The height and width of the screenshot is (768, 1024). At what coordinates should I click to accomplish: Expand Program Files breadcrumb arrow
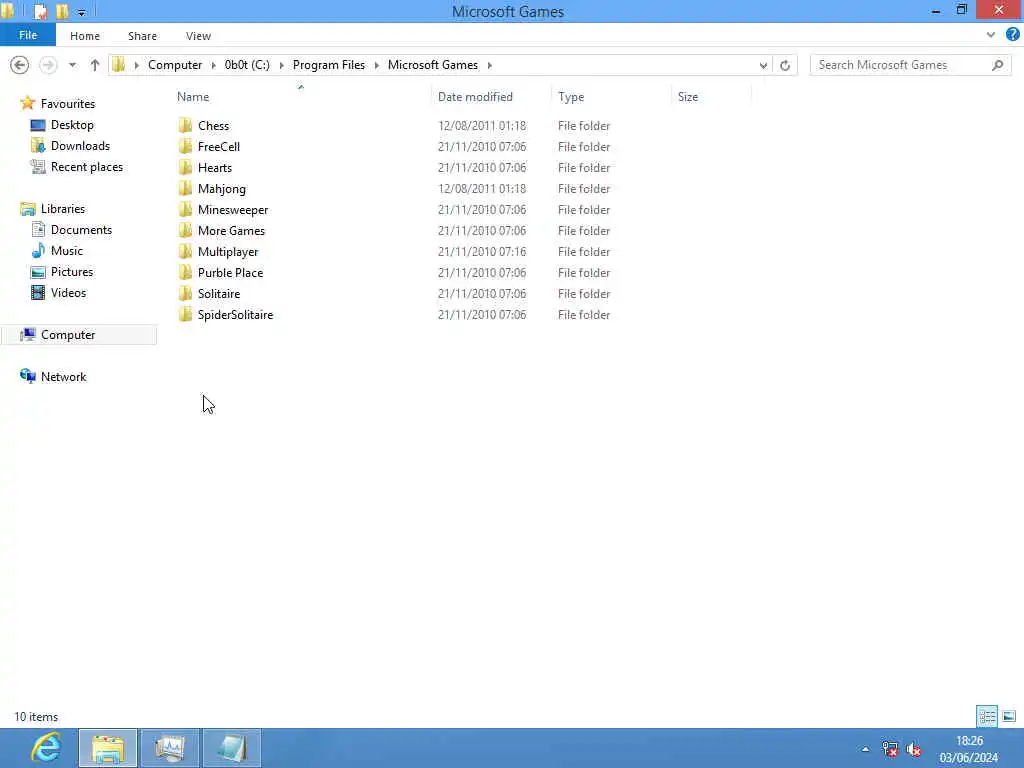tap(376, 65)
